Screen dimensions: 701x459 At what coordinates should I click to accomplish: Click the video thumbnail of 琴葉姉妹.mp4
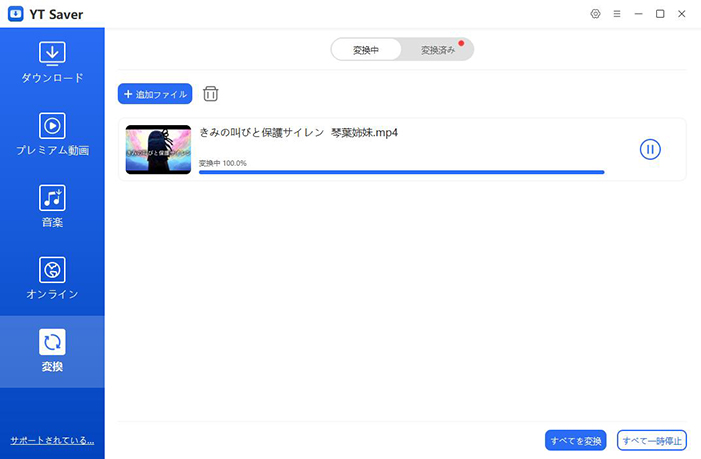pyautogui.click(x=158, y=150)
